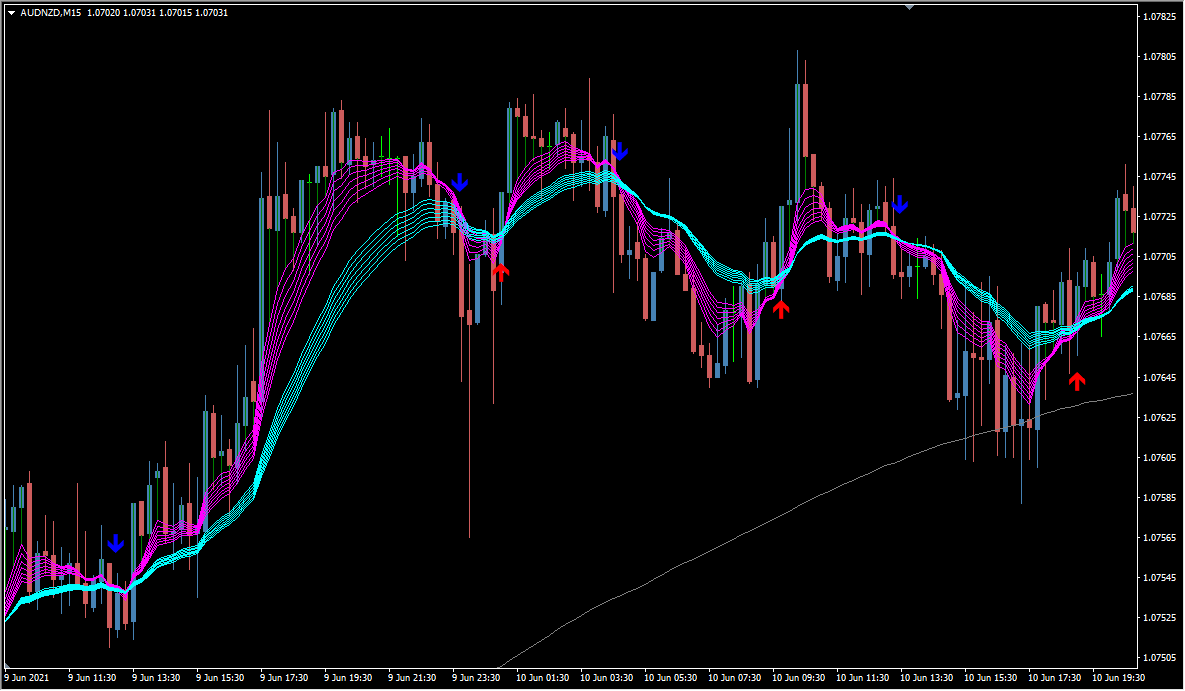Click the 10 Jun 03:30 time label
Screen dimensions: 1185x691
pyautogui.click(x=607, y=678)
